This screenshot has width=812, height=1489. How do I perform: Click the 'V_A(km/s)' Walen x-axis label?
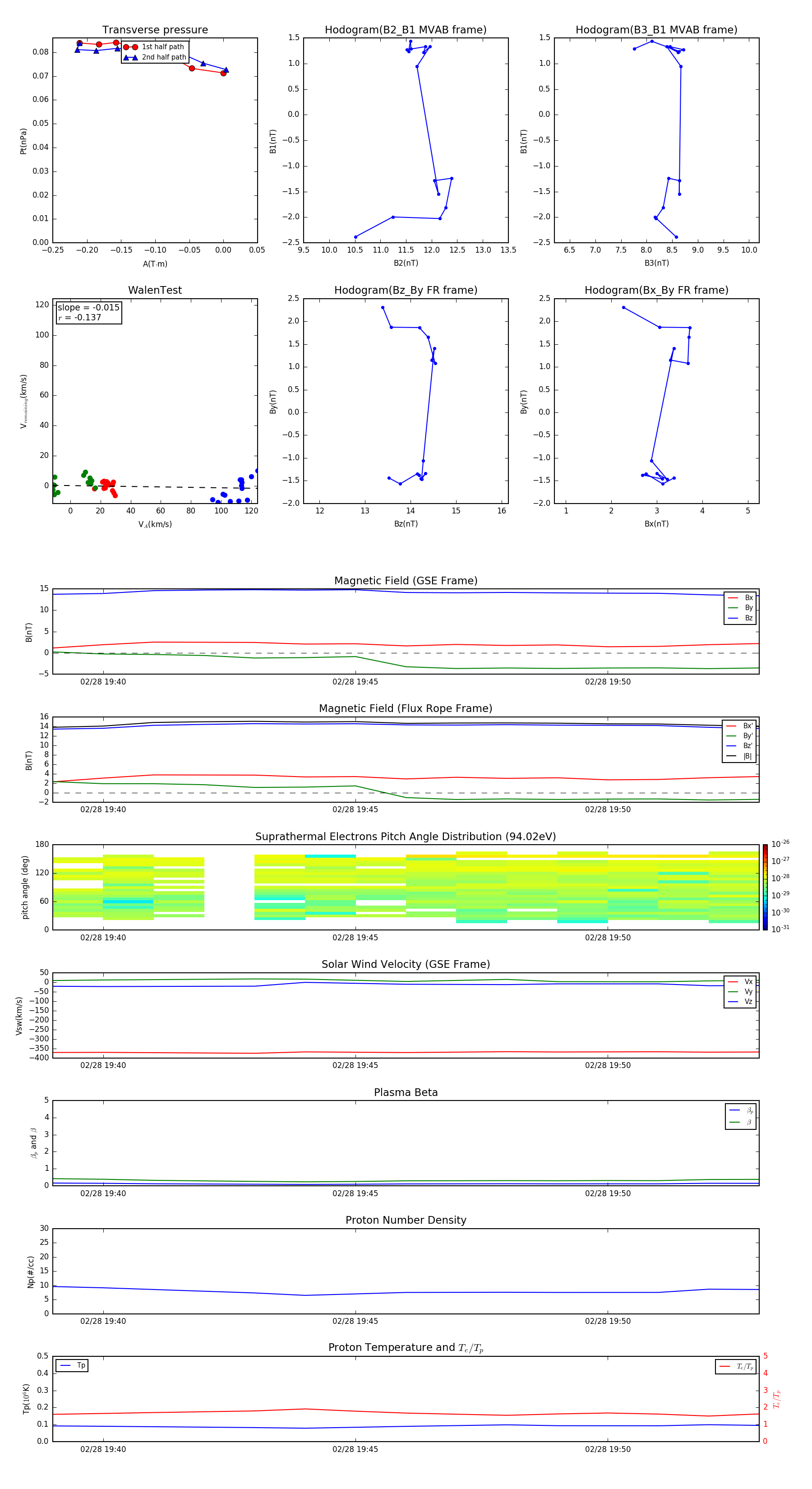[155, 524]
